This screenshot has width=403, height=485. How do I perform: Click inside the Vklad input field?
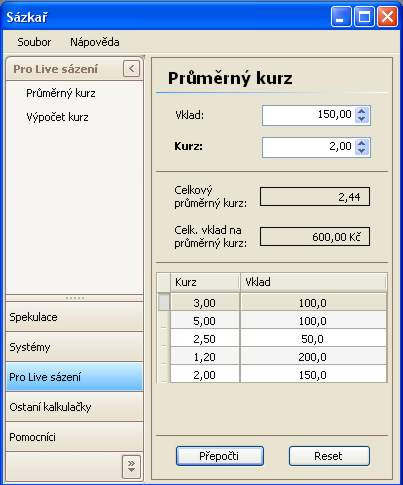(308, 115)
